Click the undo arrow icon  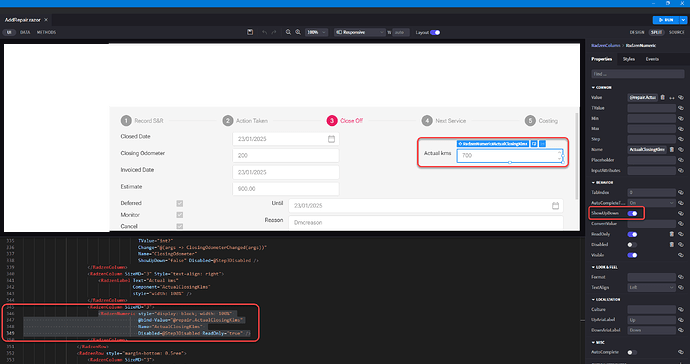tap(264, 32)
